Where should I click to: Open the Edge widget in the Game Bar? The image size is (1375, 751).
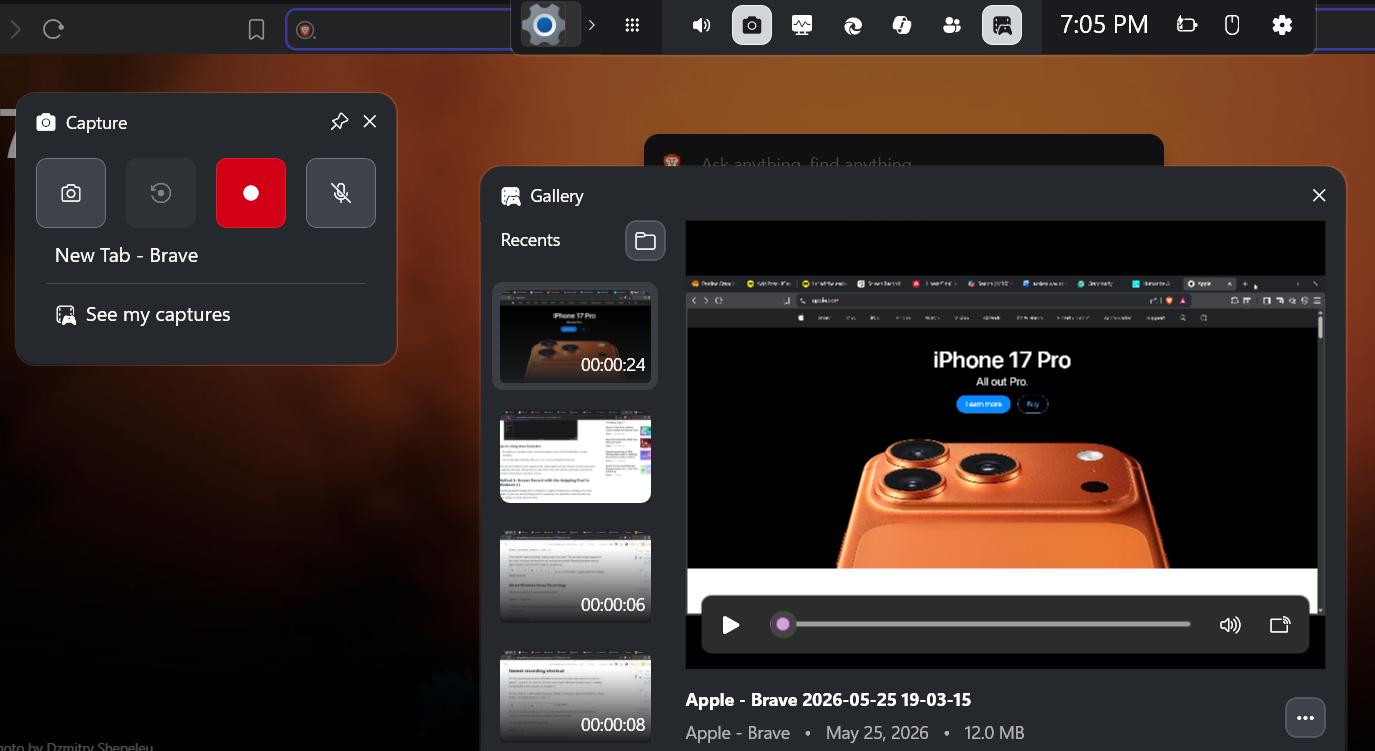tap(852, 25)
